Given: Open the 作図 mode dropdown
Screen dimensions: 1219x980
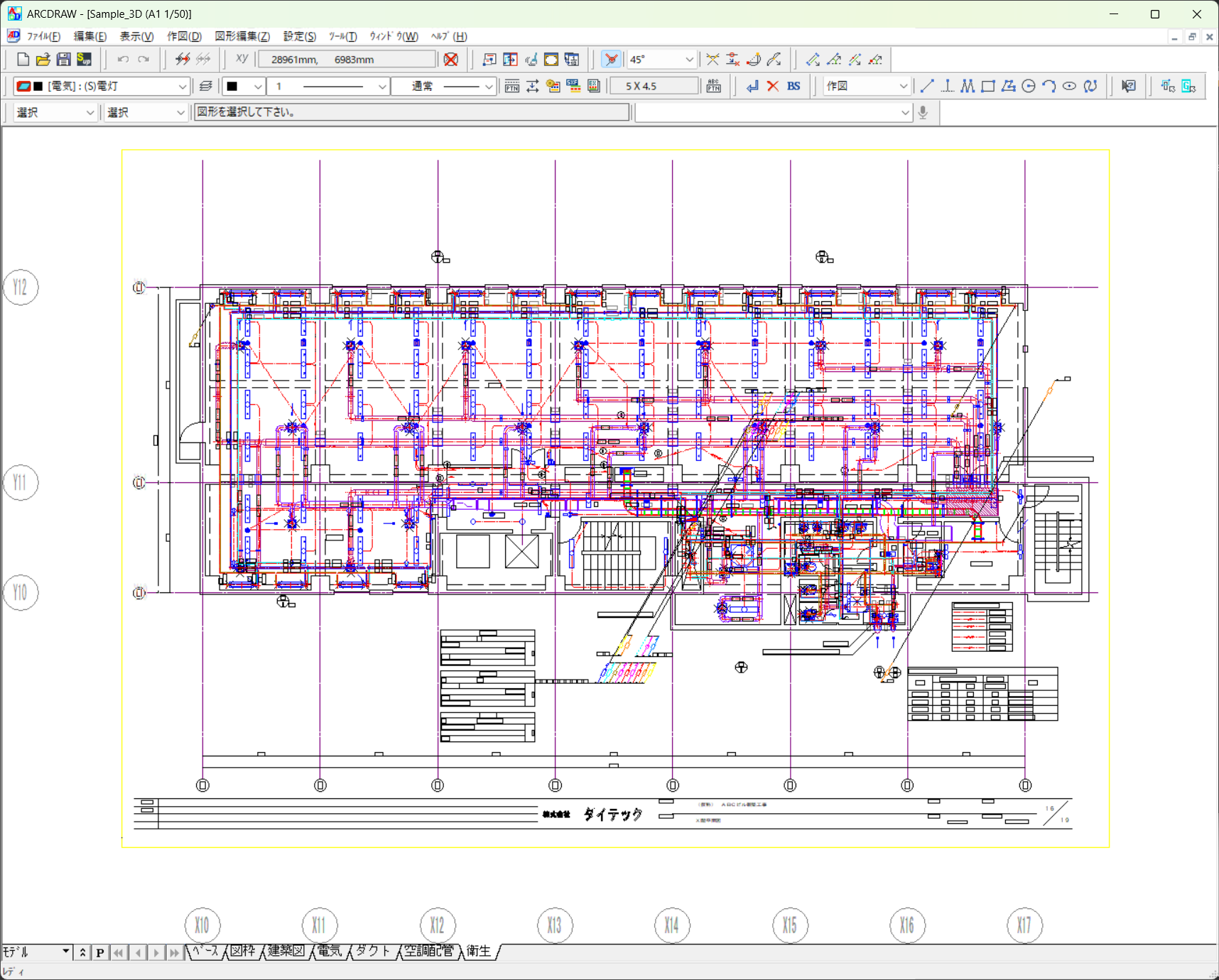Looking at the screenshot, I should (x=903, y=87).
